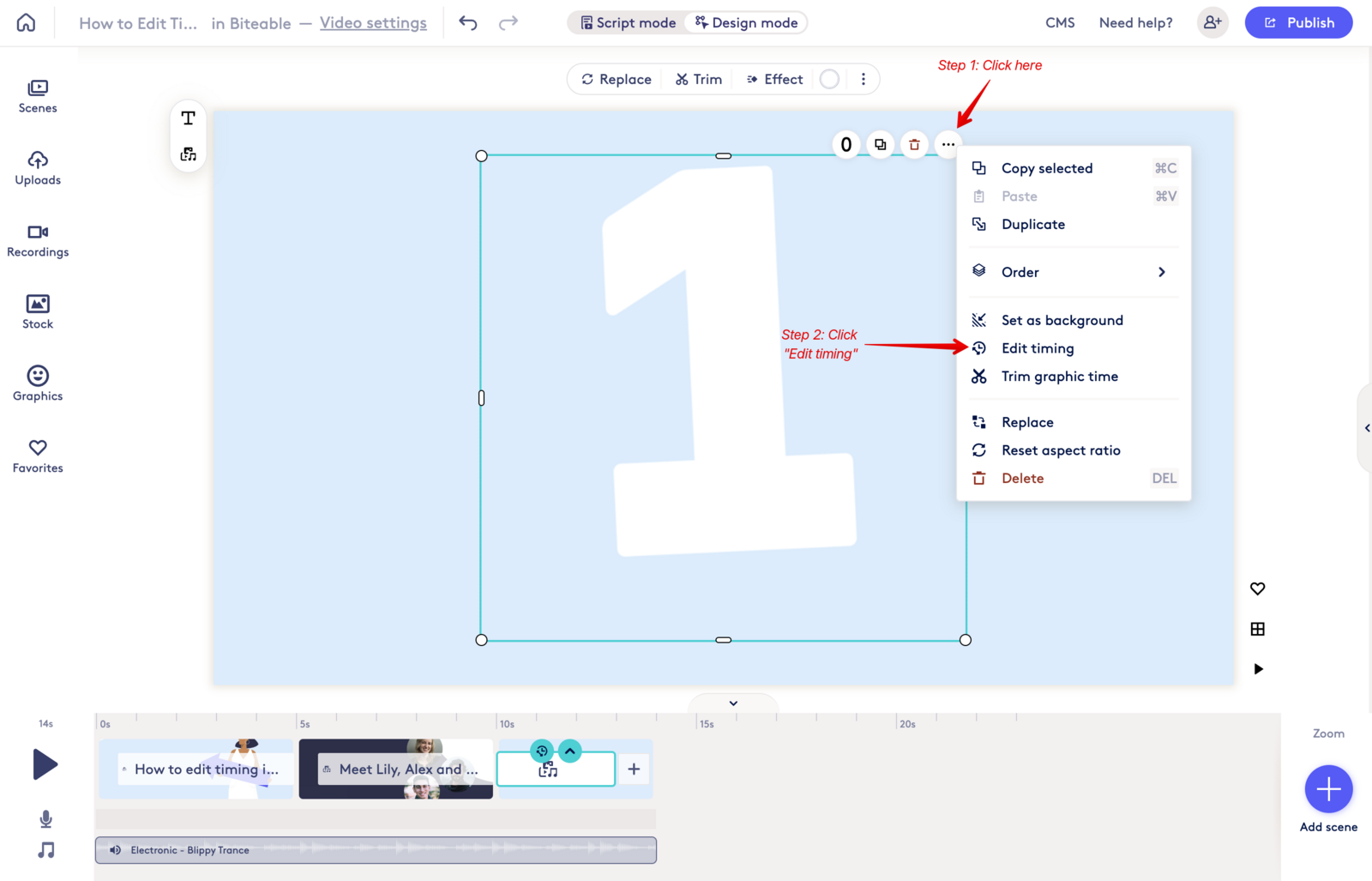Switch to Script mode
The height and width of the screenshot is (881, 1372).
click(629, 22)
